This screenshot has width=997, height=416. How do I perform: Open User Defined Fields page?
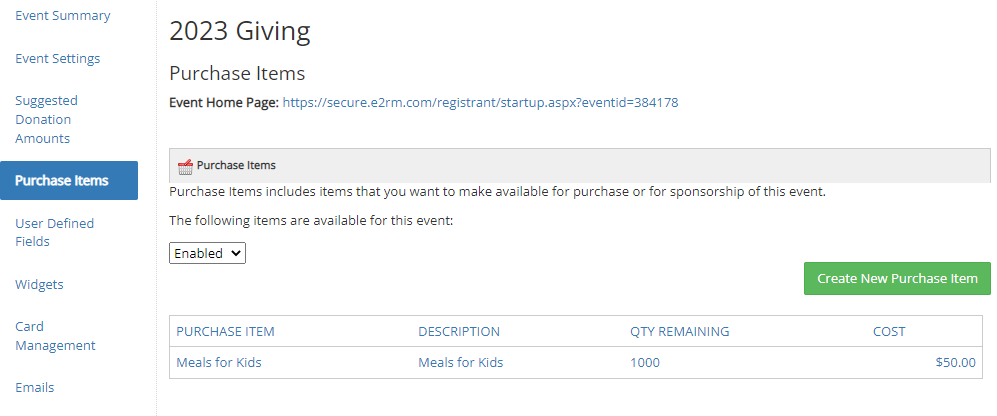click(x=55, y=232)
